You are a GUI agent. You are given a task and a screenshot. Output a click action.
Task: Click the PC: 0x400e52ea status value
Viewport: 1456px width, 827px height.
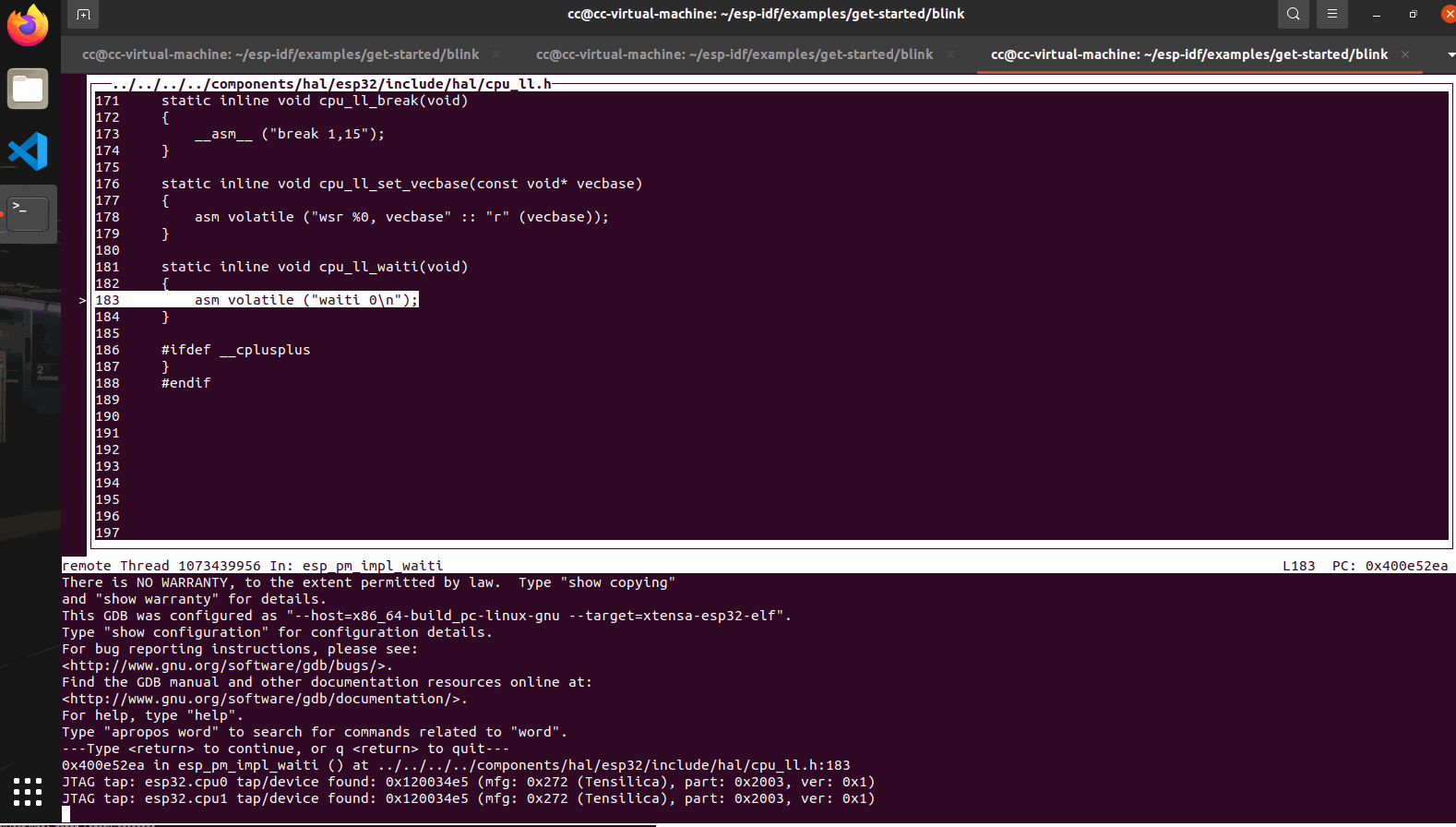[x=1390, y=566]
